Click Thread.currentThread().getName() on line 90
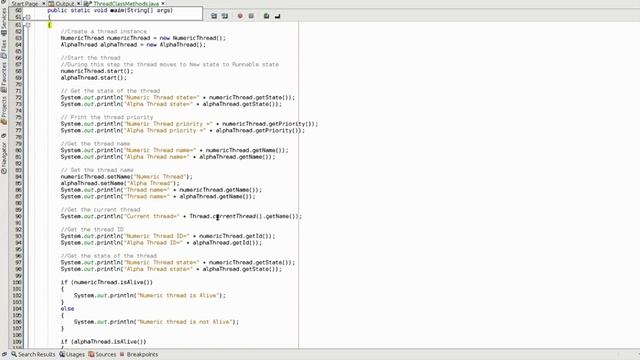This screenshot has height=360, width=640. (x=244, y=216)
